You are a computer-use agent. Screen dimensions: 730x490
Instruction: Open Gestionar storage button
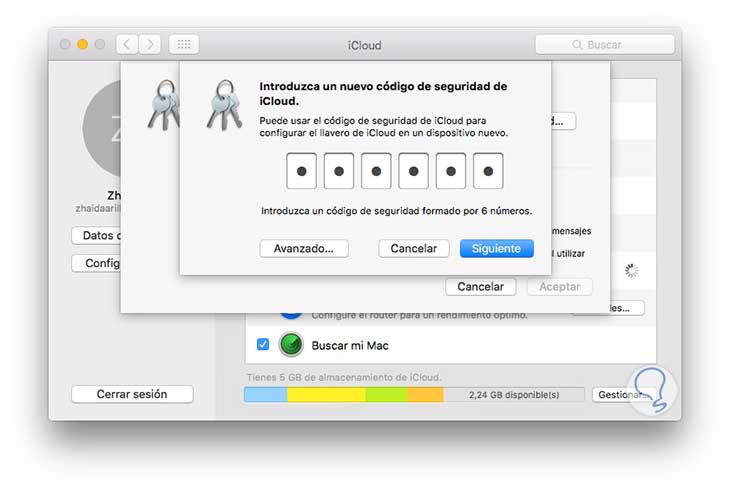click(624, 395)
